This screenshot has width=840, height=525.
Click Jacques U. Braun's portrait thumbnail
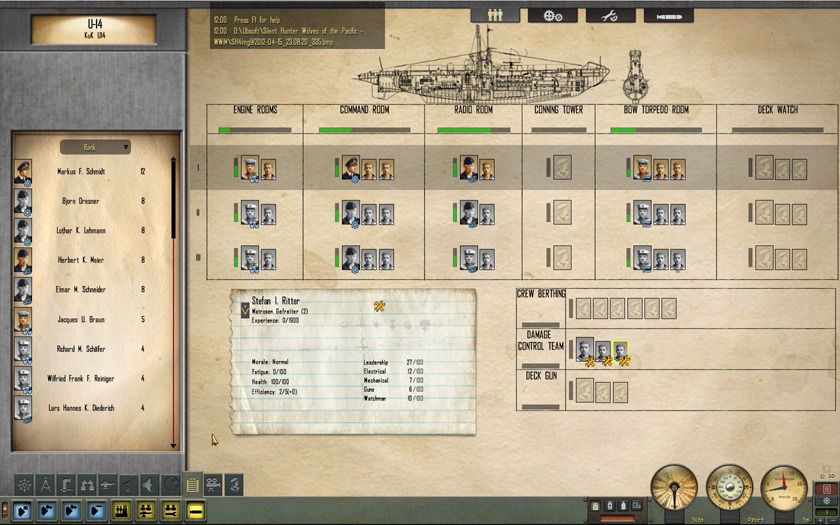coord(22,320)
